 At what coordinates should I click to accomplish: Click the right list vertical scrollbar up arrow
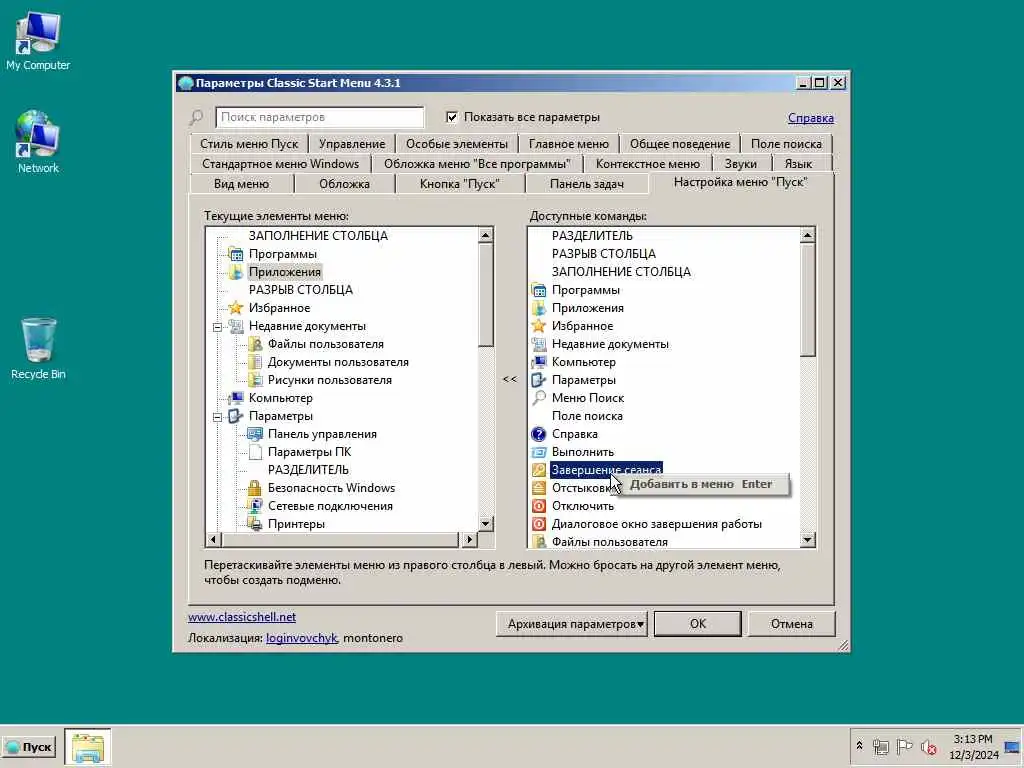point(808,235)
